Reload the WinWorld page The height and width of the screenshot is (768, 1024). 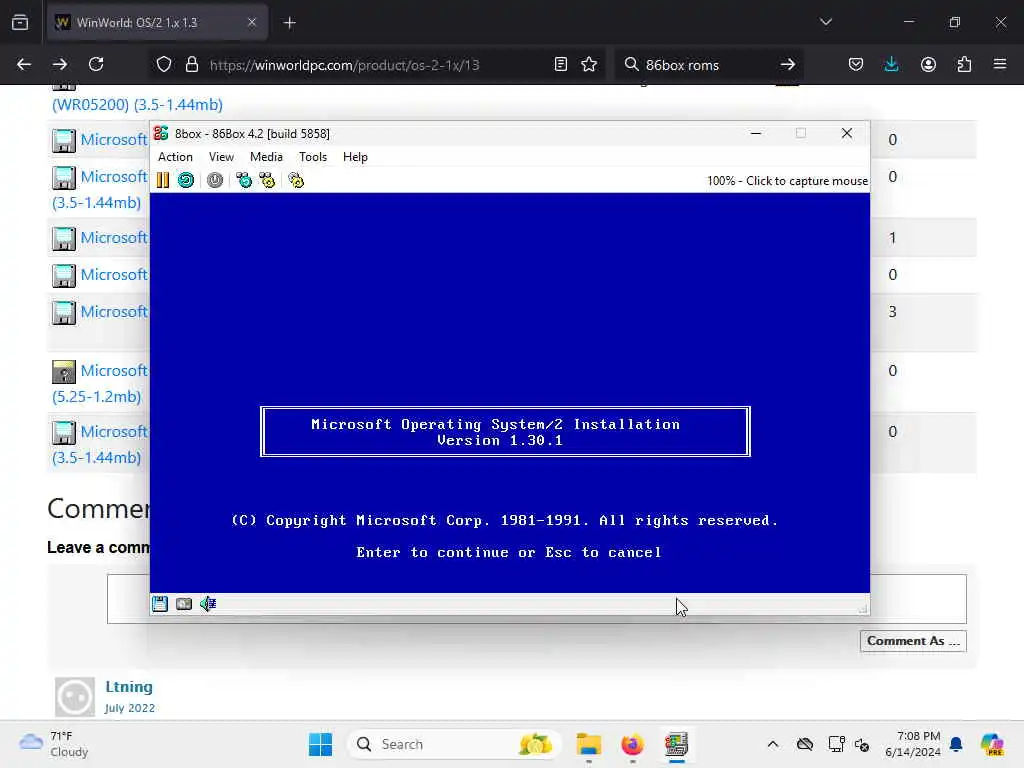click(96, 64)
